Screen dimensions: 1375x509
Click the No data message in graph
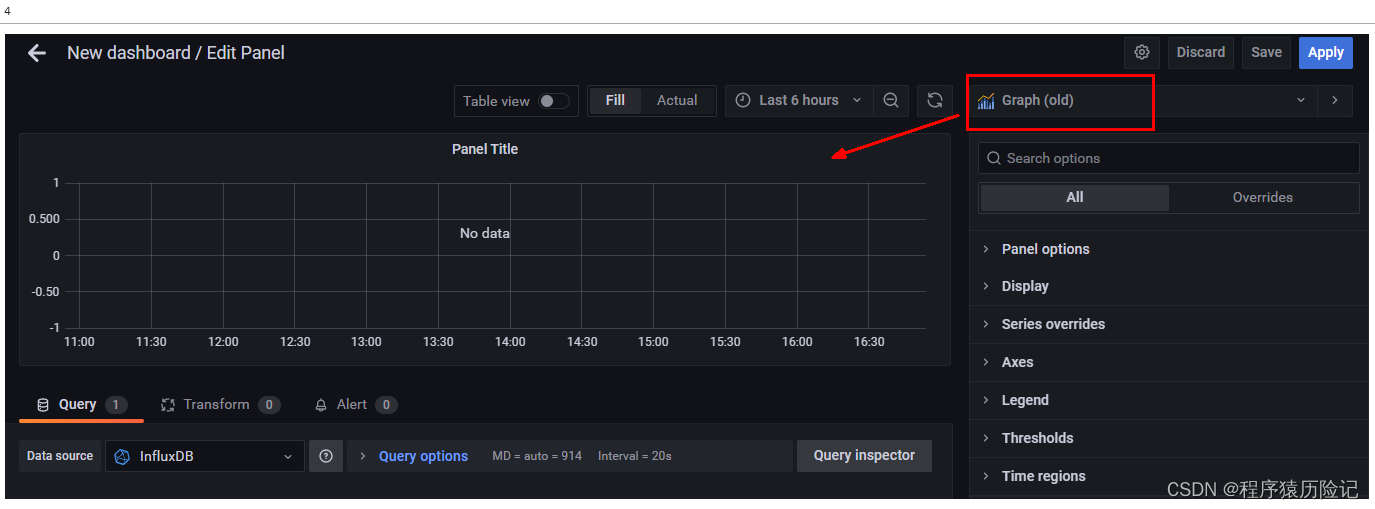[485, 233]
